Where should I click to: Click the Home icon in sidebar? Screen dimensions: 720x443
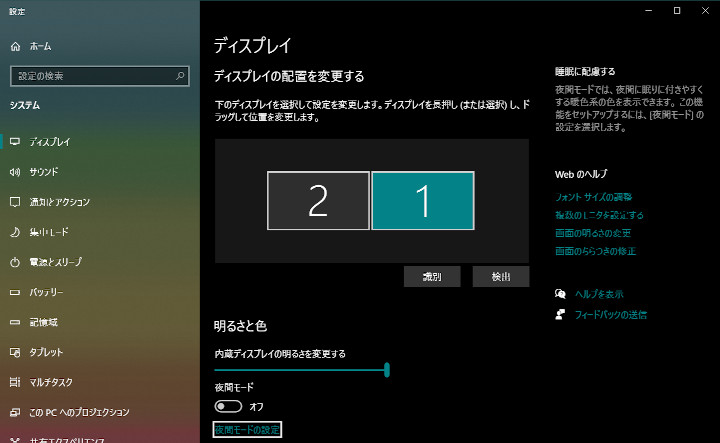tap(16, 46)
